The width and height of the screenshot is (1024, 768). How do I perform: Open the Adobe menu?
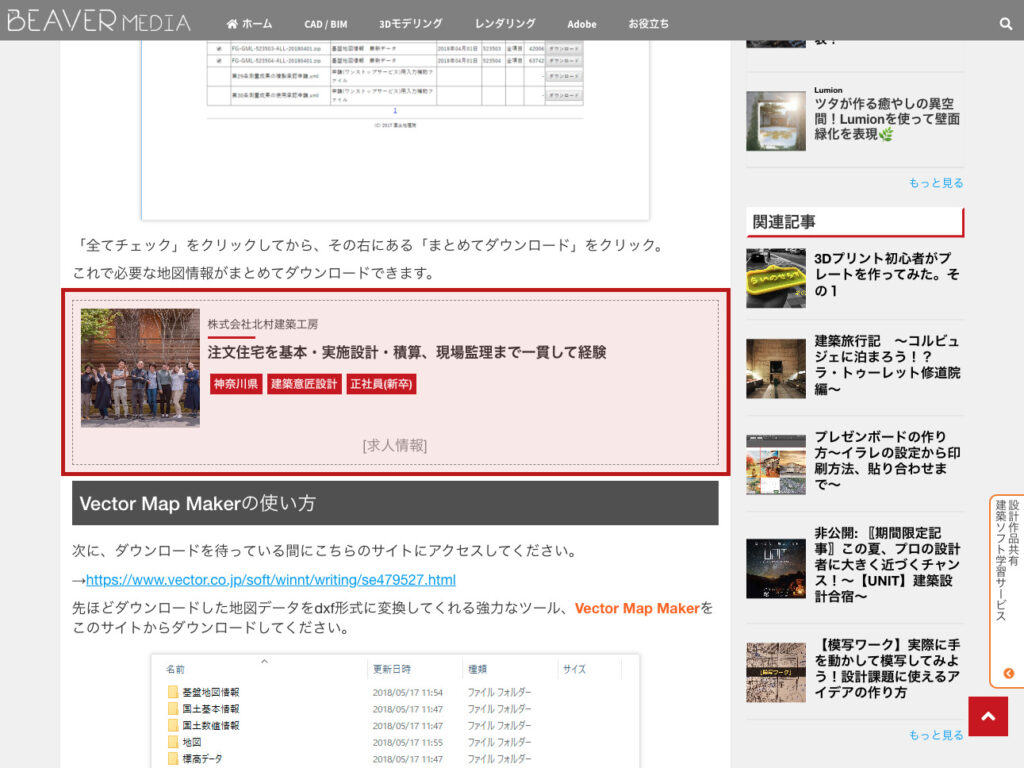(581, 23)
